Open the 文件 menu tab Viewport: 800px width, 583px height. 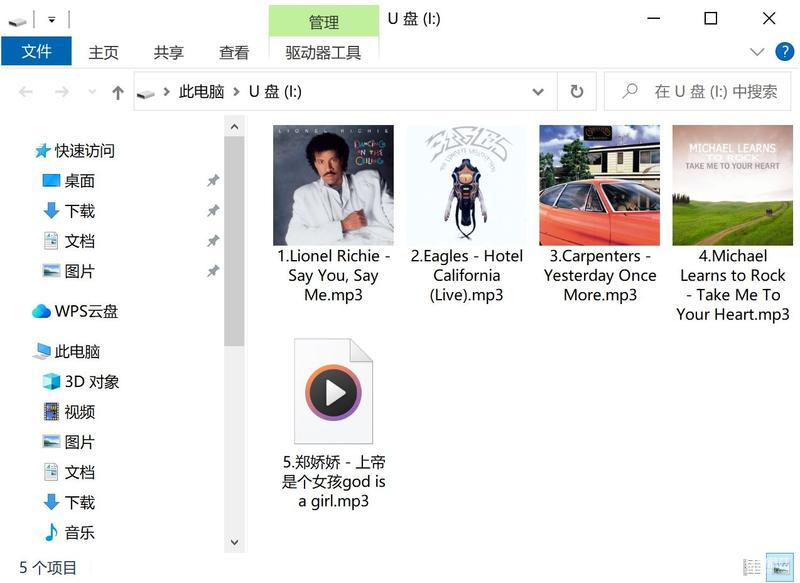click(x=36, y=52)
